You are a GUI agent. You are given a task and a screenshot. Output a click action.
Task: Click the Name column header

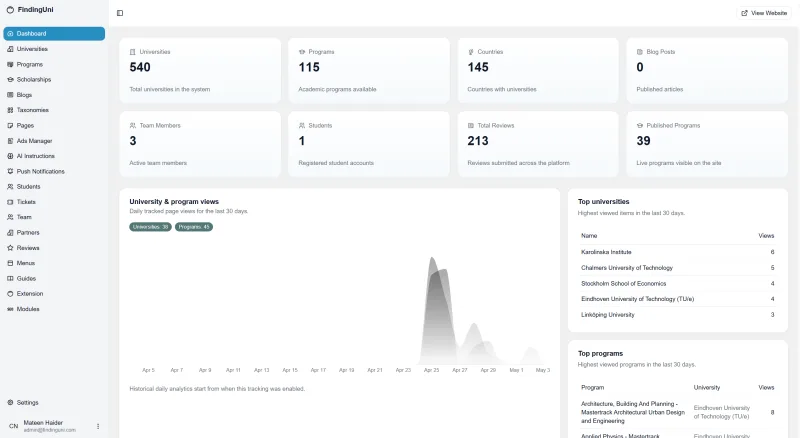tap(589, 236)
